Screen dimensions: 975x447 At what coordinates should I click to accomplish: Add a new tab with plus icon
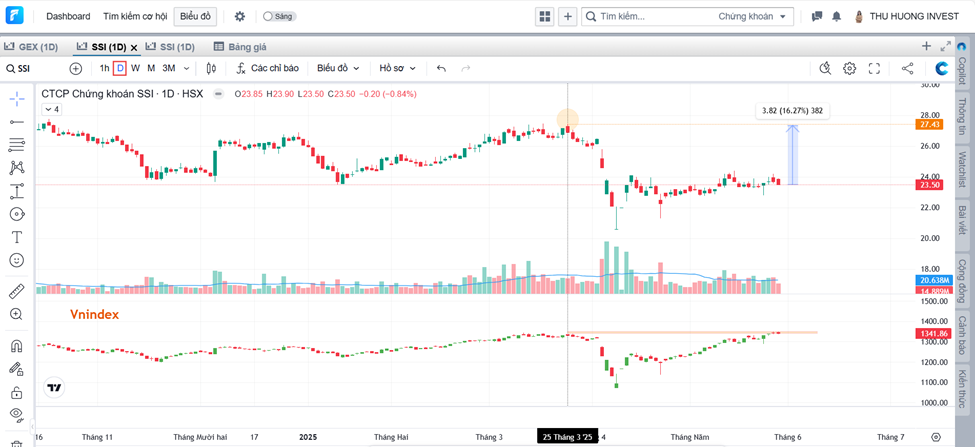[x=926, y=46]
